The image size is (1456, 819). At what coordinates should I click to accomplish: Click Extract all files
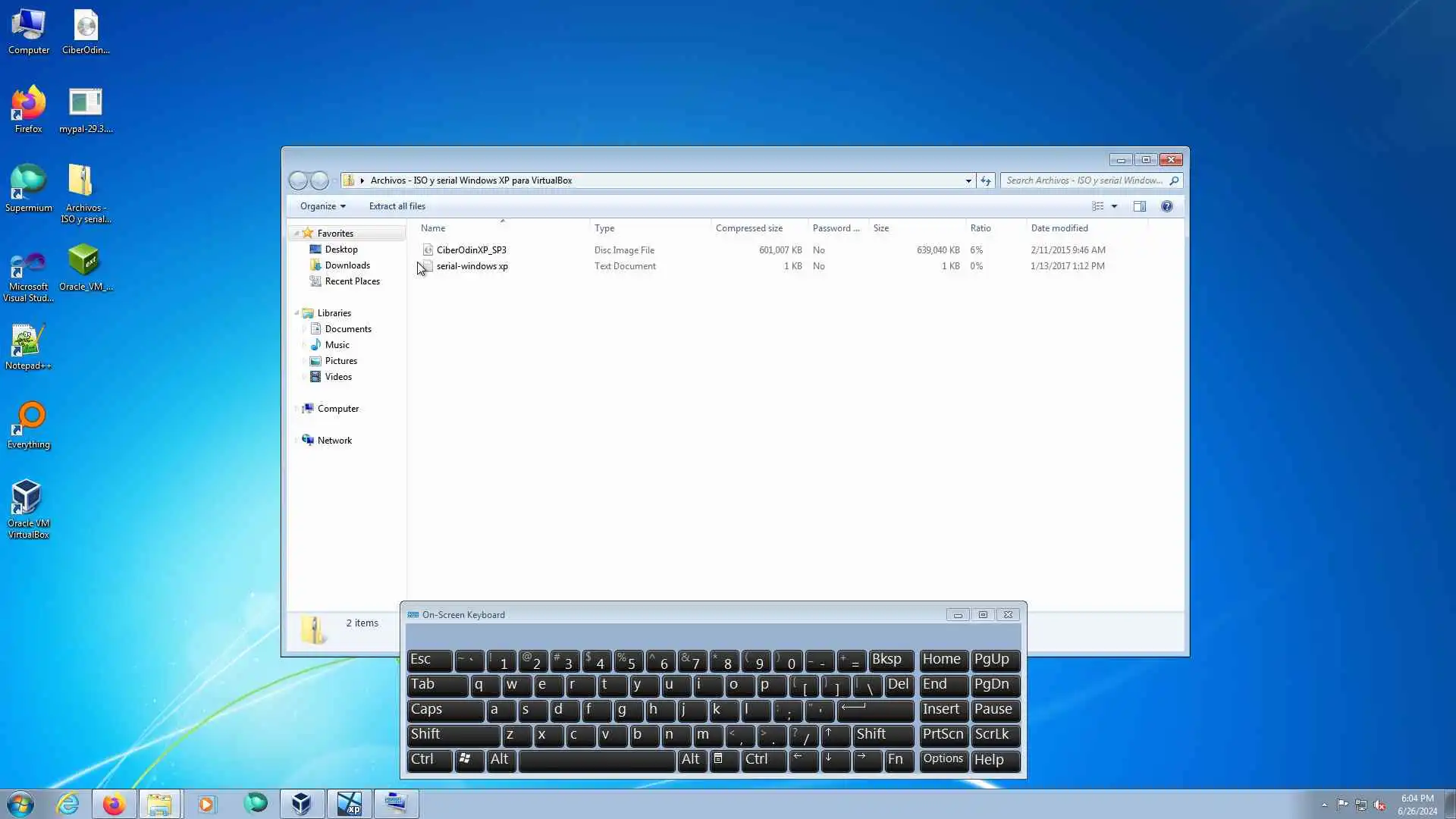(x=397, y=206)
